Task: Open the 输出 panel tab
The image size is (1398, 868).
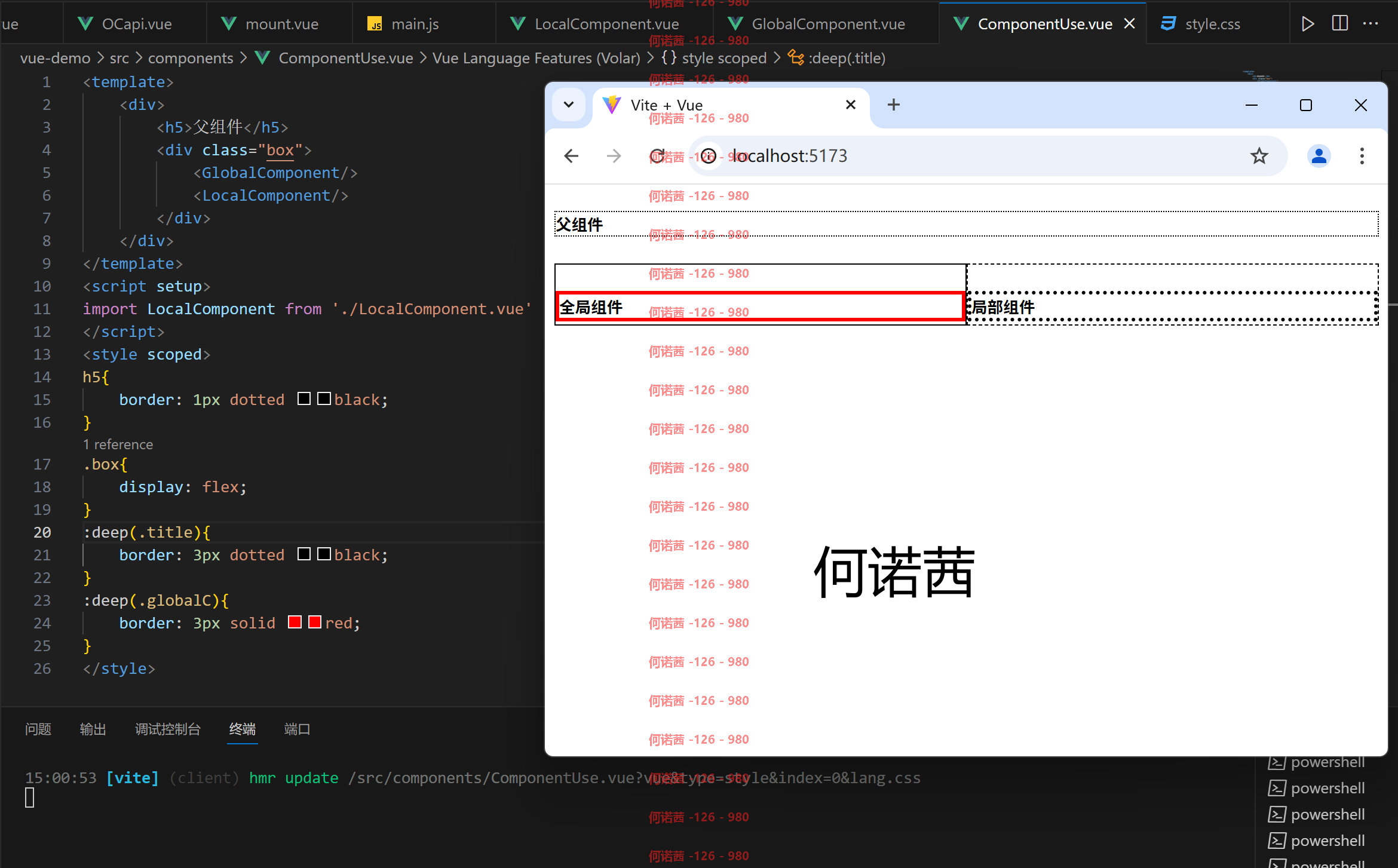Action: [93, 729]
